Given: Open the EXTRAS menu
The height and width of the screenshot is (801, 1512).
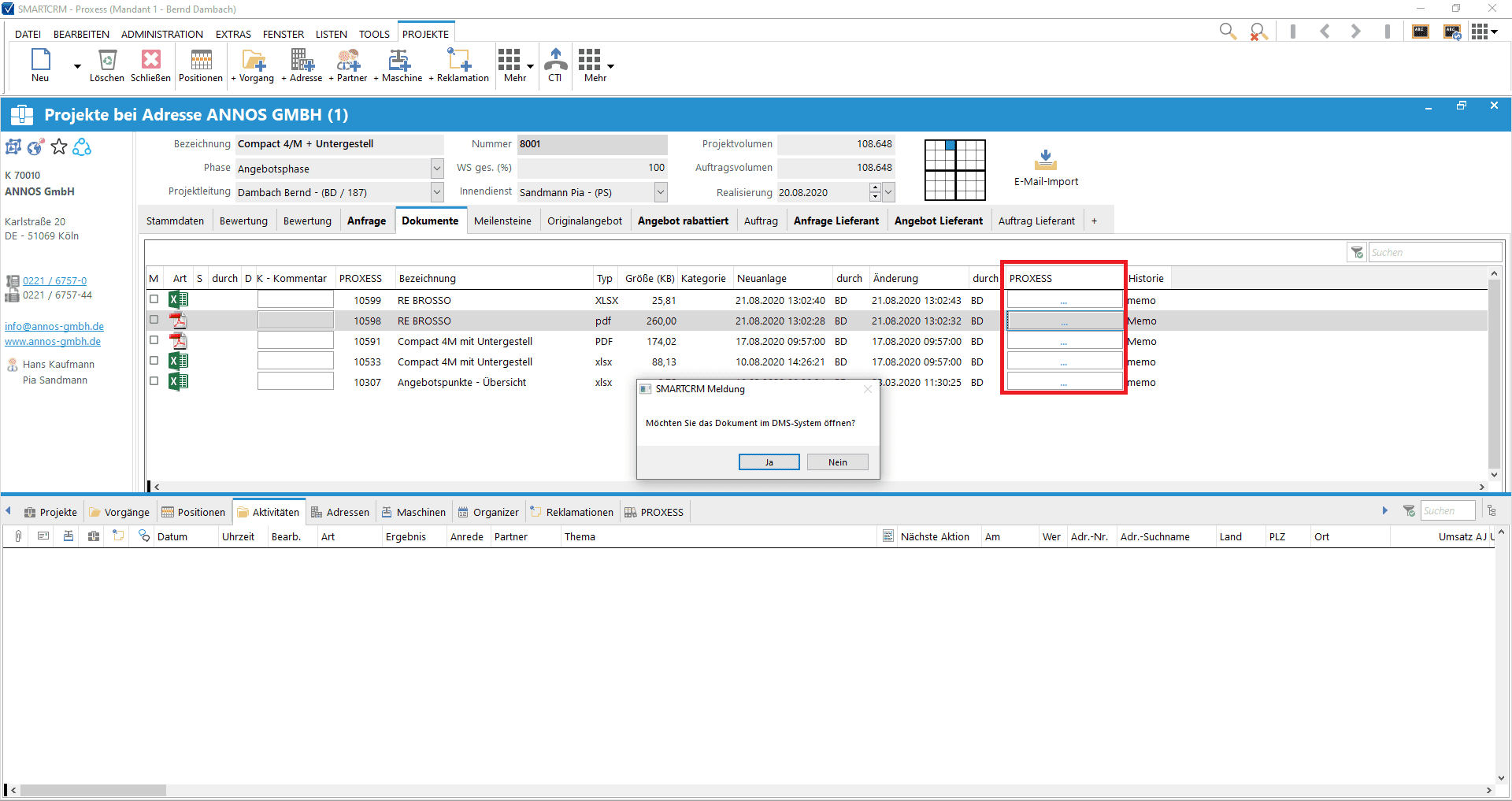Looking at the screenshot, I should 233,34.
